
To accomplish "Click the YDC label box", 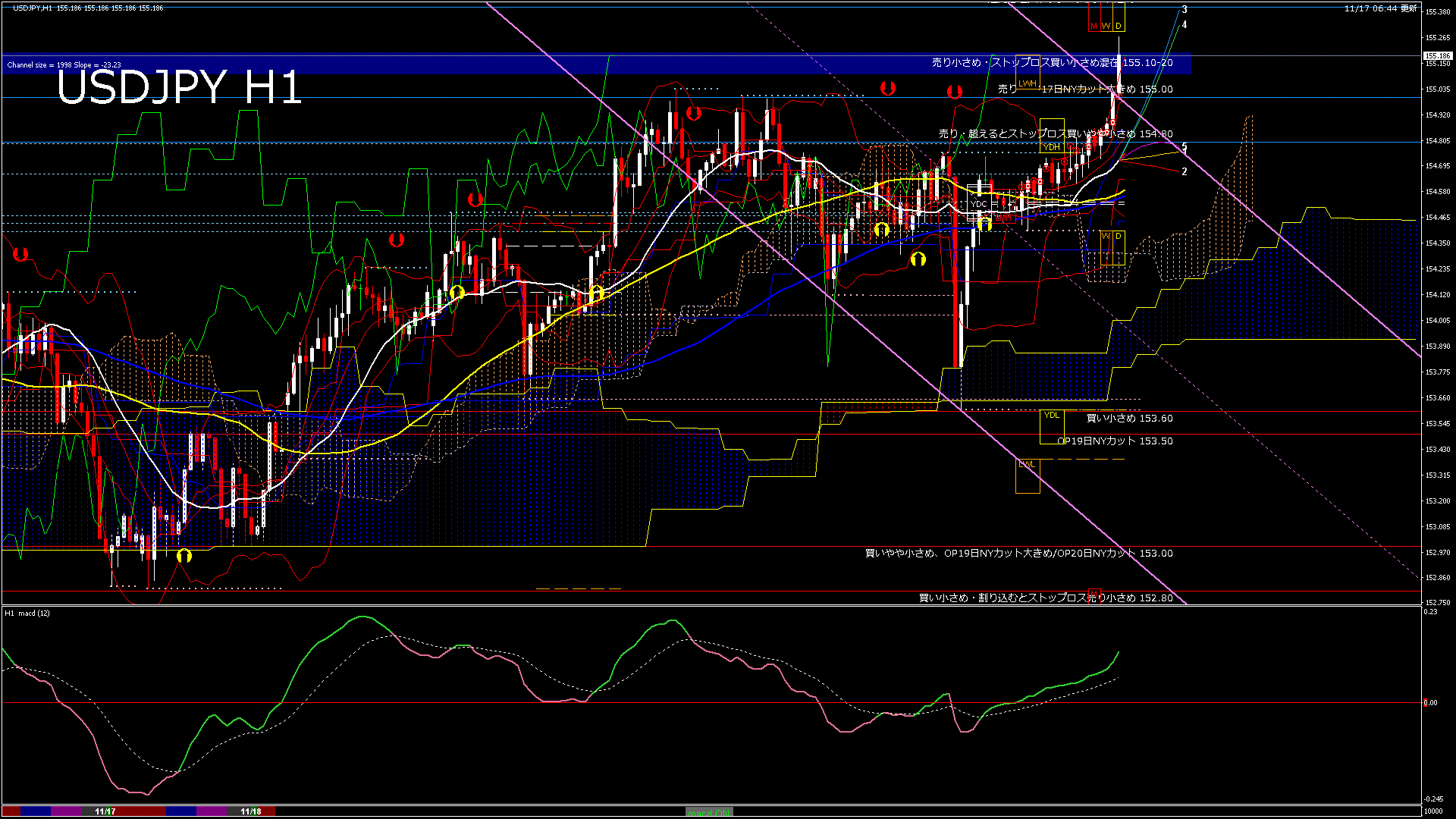I will [x=979, y=204].
